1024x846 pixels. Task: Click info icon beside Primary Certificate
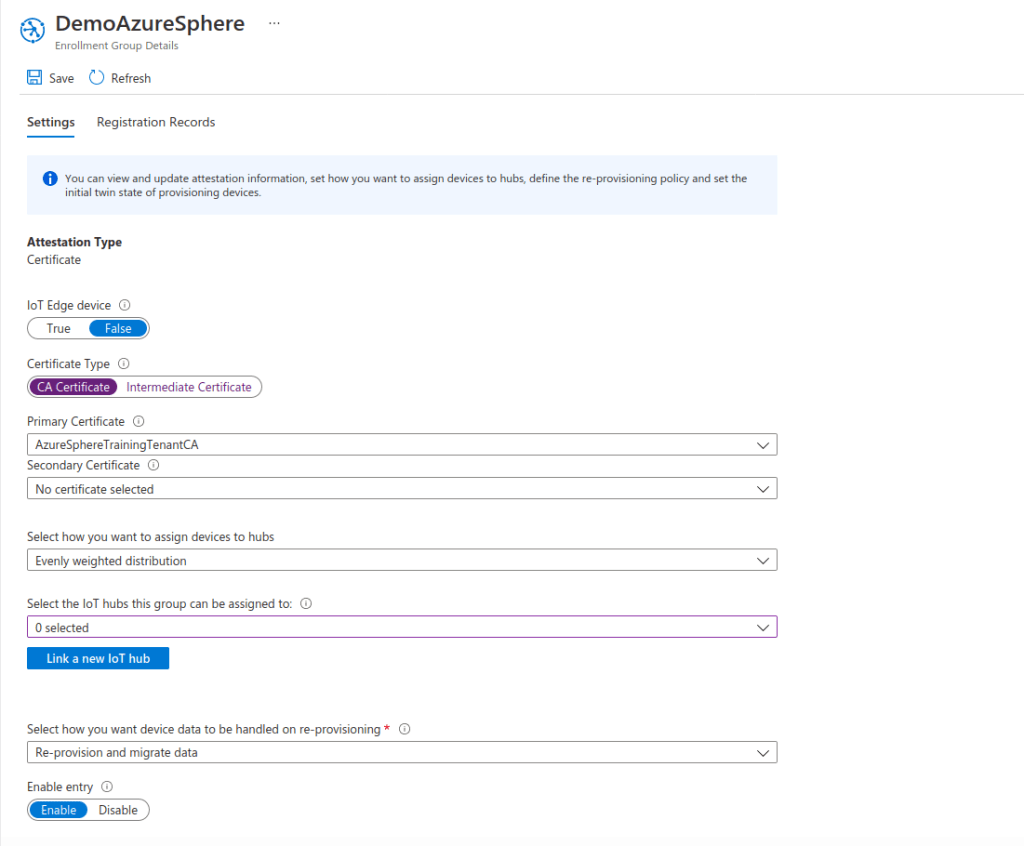(139, 422)
